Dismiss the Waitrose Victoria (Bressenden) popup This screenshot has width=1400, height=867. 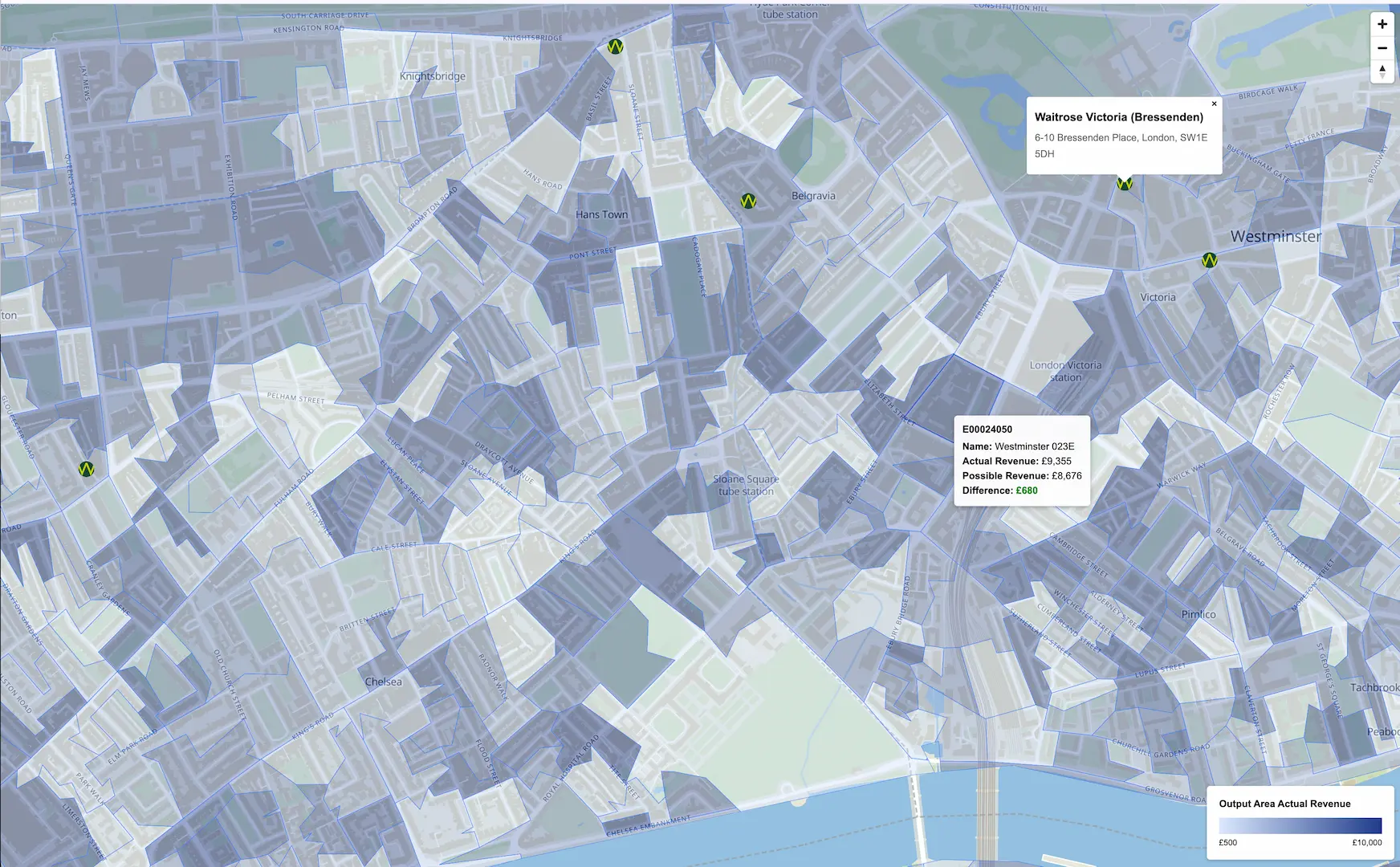coord(1214,104)
